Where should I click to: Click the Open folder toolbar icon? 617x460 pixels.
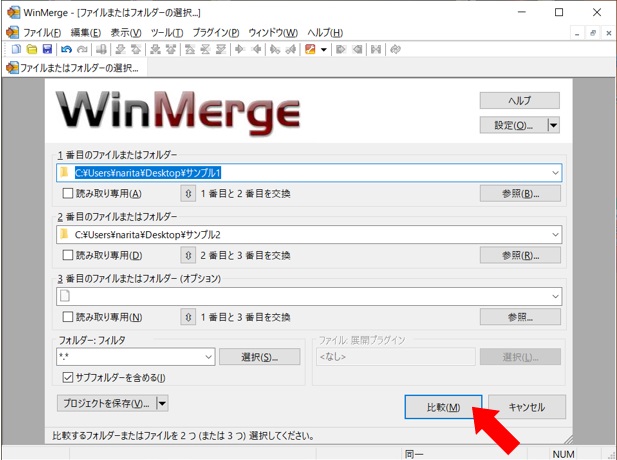31,49
